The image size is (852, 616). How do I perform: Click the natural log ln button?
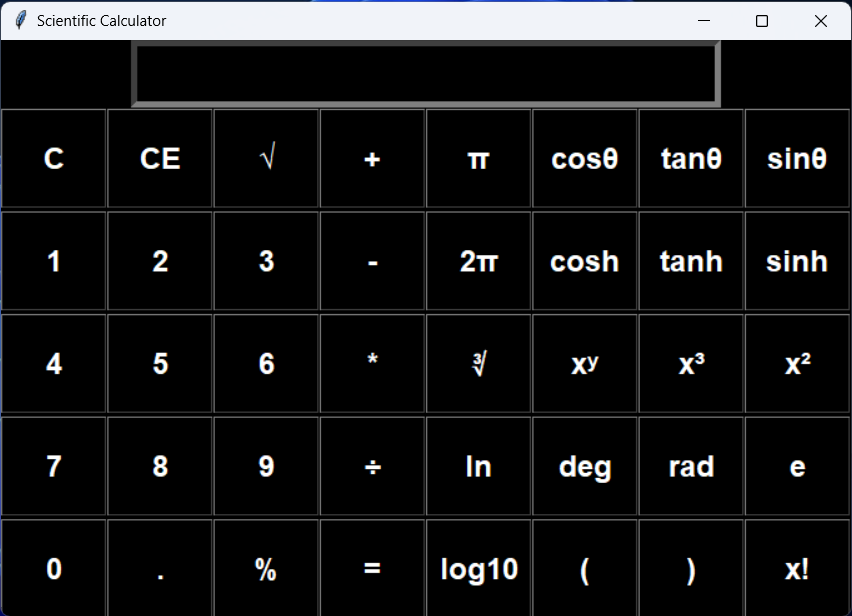coord(478,466)
